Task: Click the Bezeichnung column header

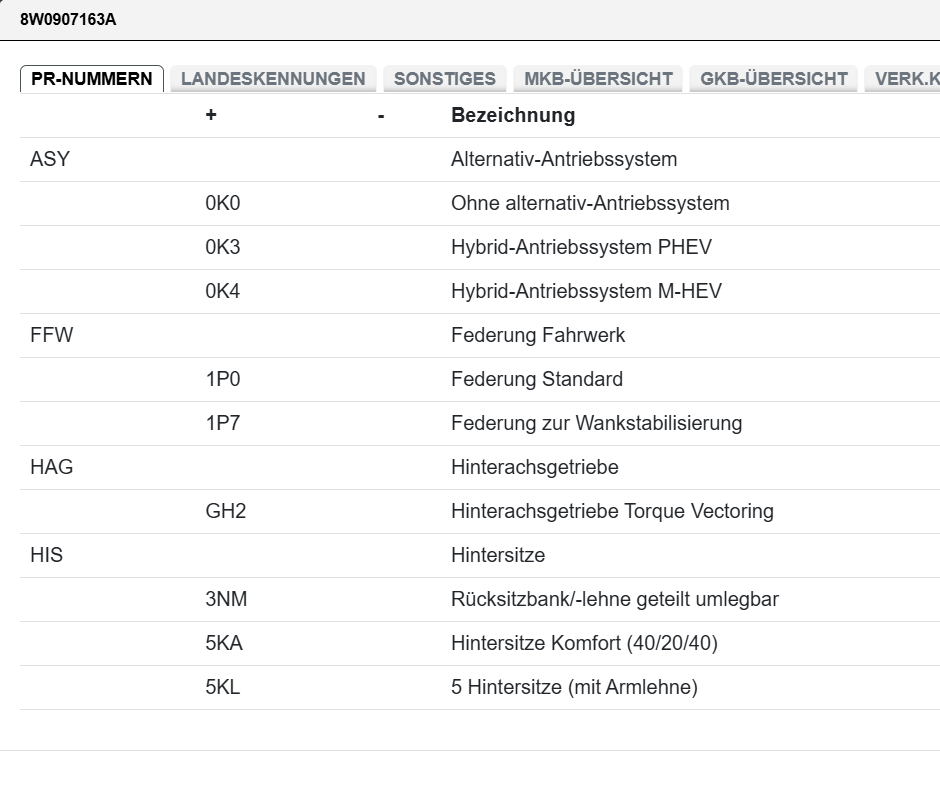Action: (x=513, y=115)
